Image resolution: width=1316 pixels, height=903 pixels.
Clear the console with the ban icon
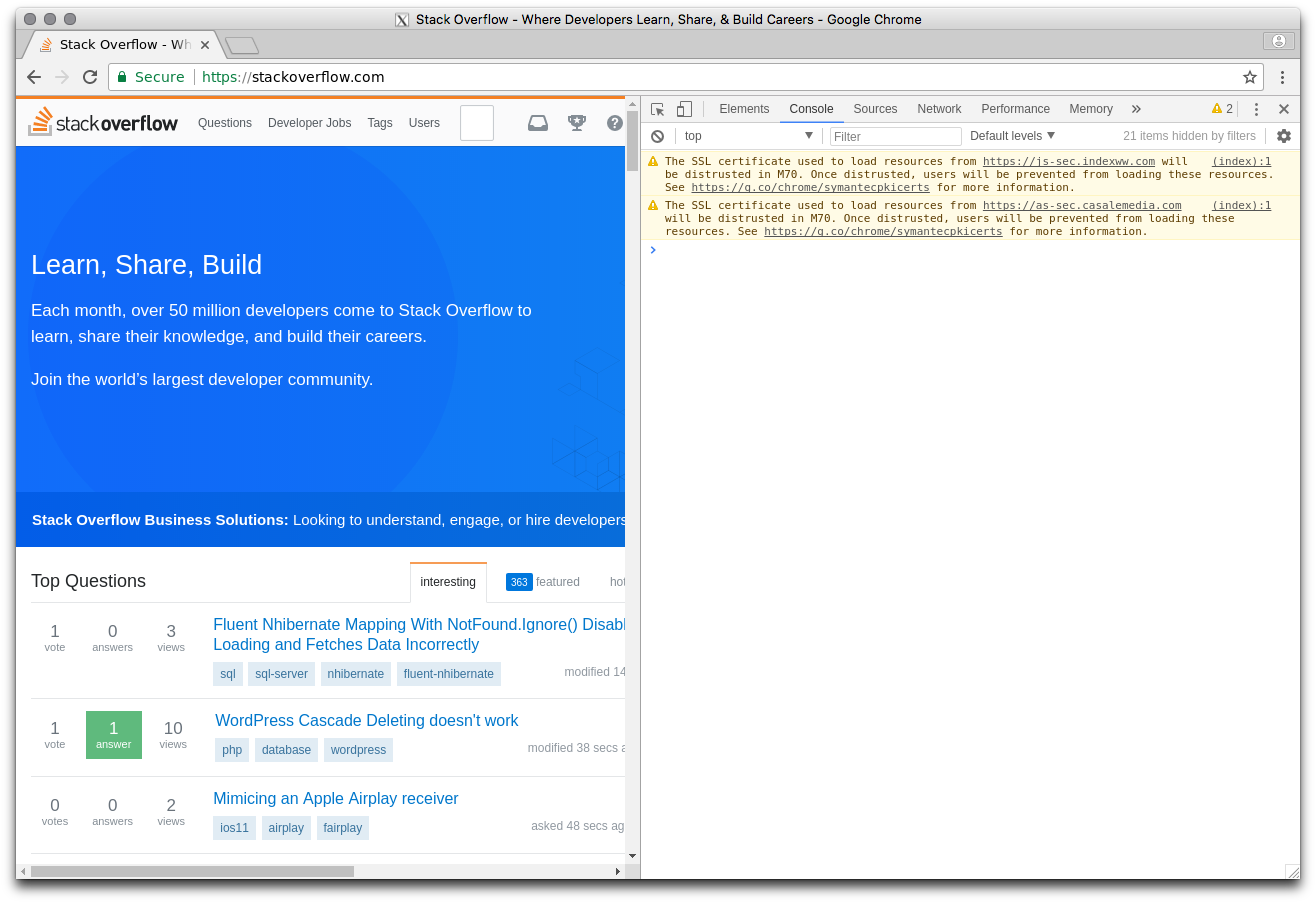click(x=657, y=136)
